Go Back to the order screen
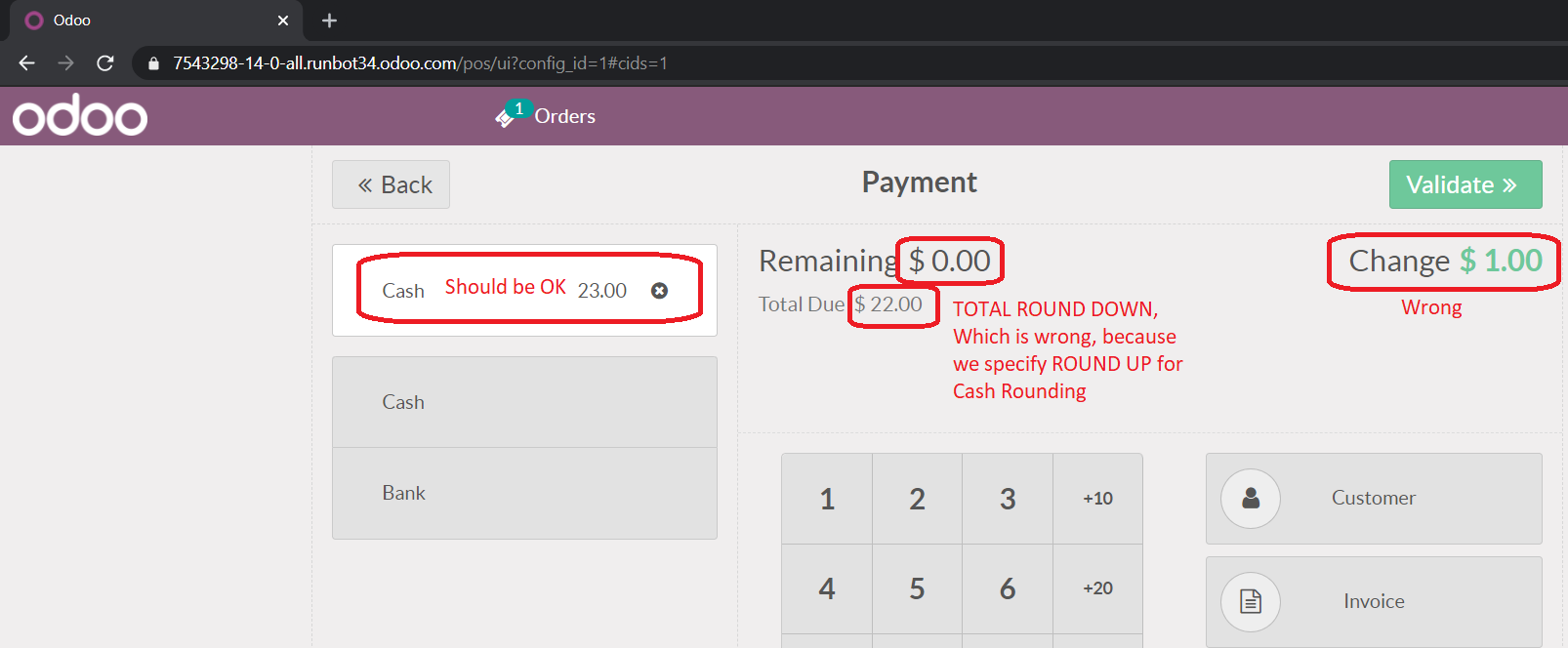The height and width of the screenshot is (648, 1568). (391, 184)
